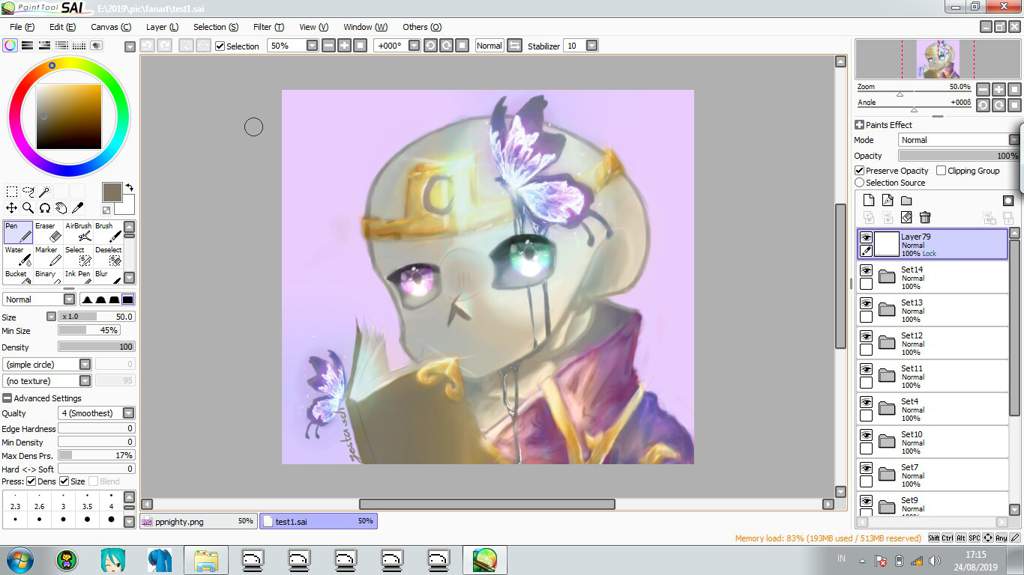Open the Stabilizer value dropdown
Viewport: 1024px width, 575px height.
[x=592, y=46]
